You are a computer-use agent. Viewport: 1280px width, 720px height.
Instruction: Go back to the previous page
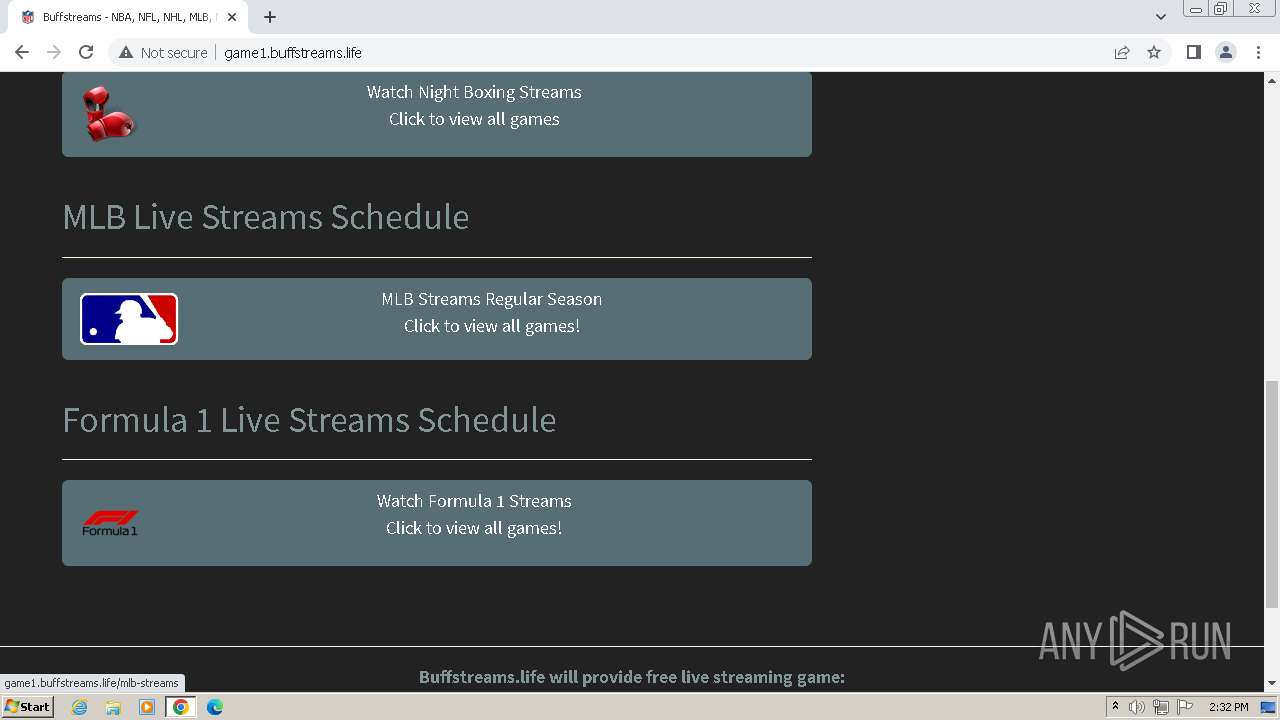point(22,52)
